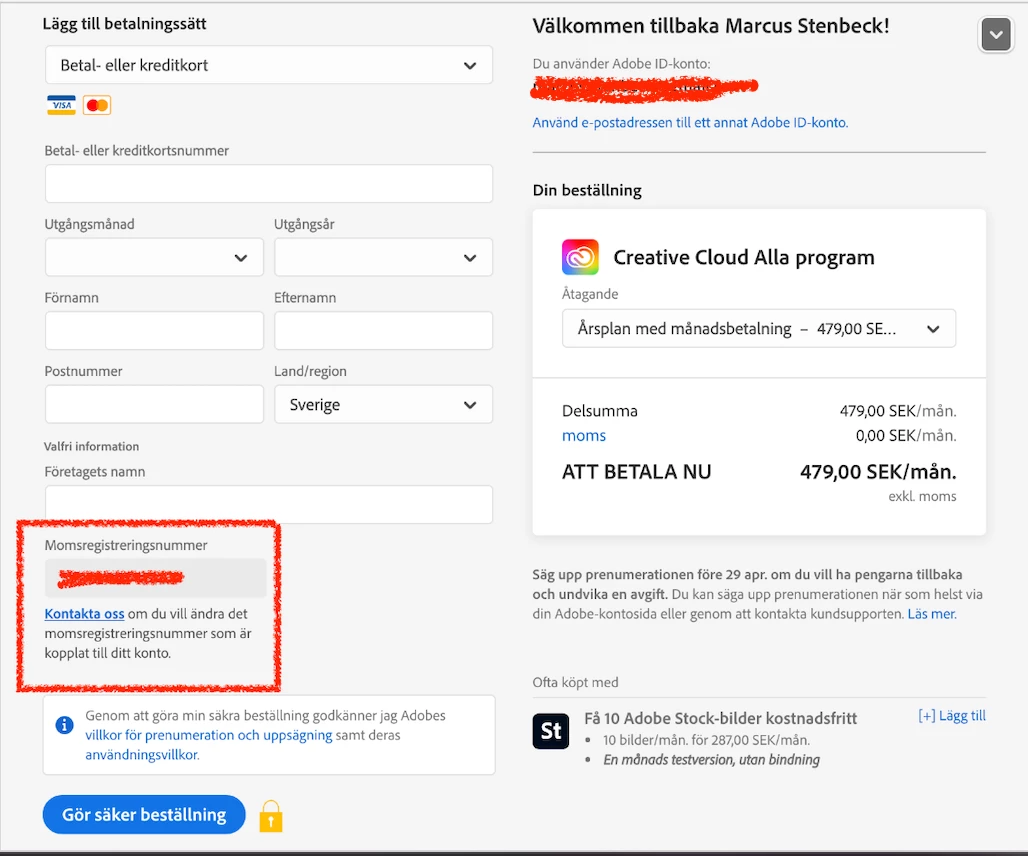Click the Lägg till betalningssätt heading
This screenshot has width=1028, height=856.
coord(125,24)
